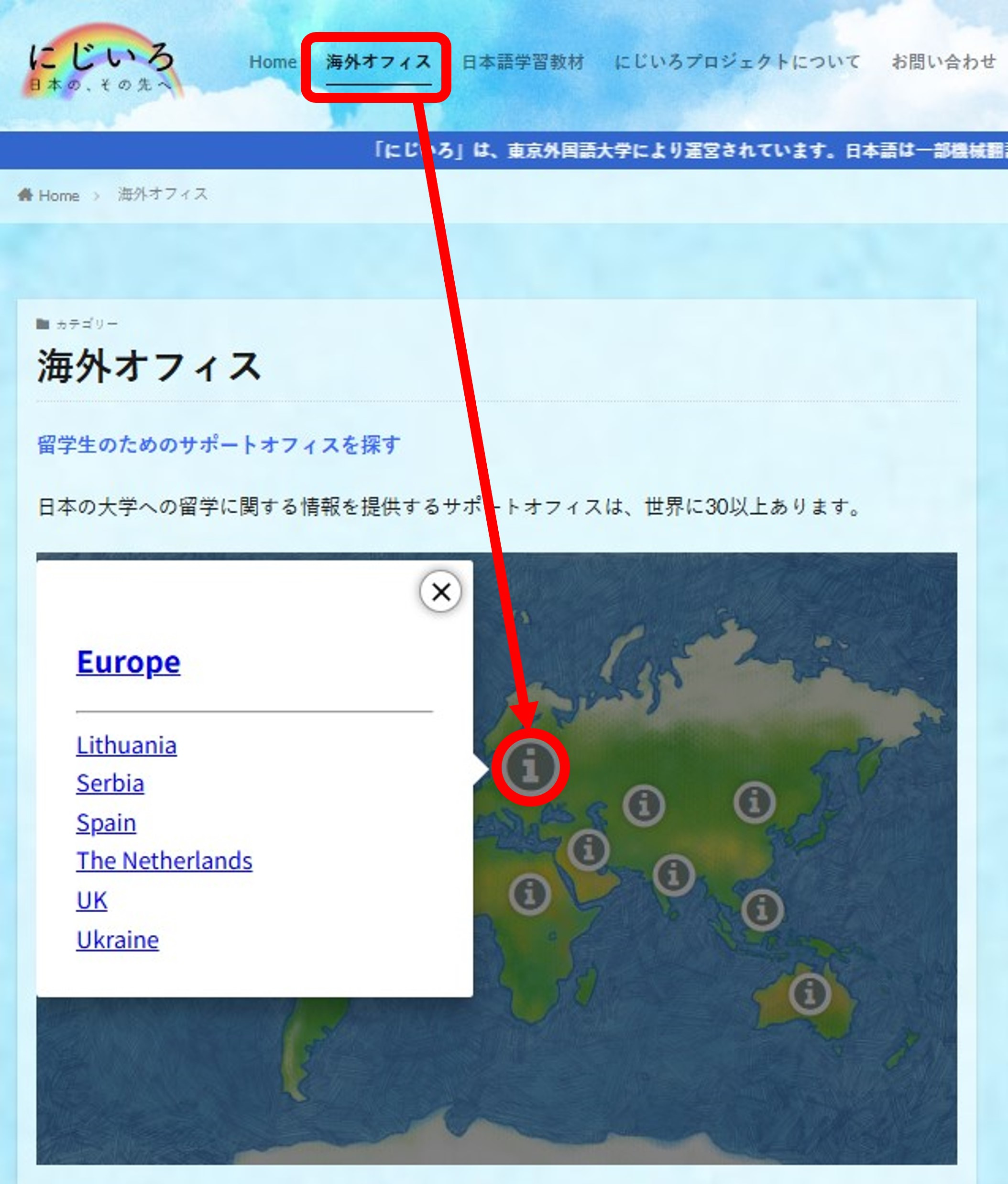The height and width of the screenshot is (1184, 1008).
Task: Click the home icon in breadcrumb
Action: (x=25, y=195)
